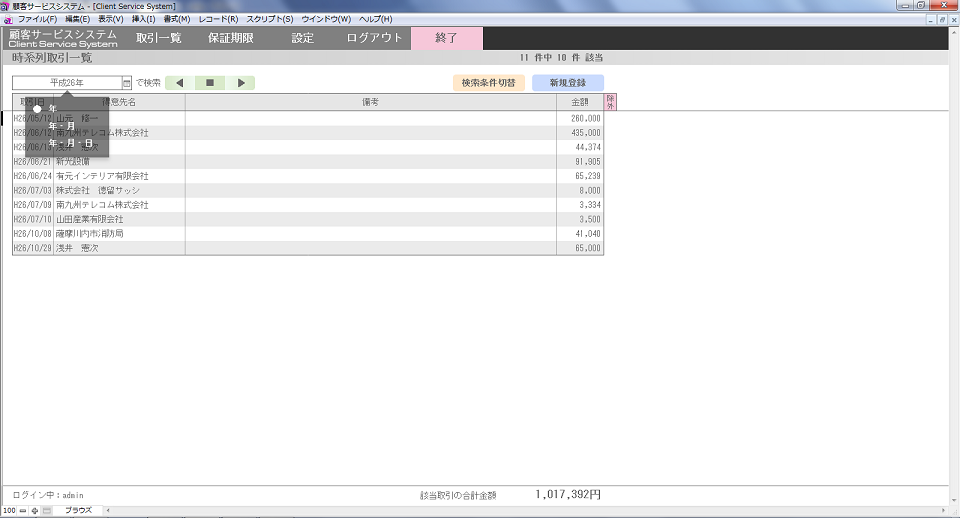Open the 設定 tab

302,38
